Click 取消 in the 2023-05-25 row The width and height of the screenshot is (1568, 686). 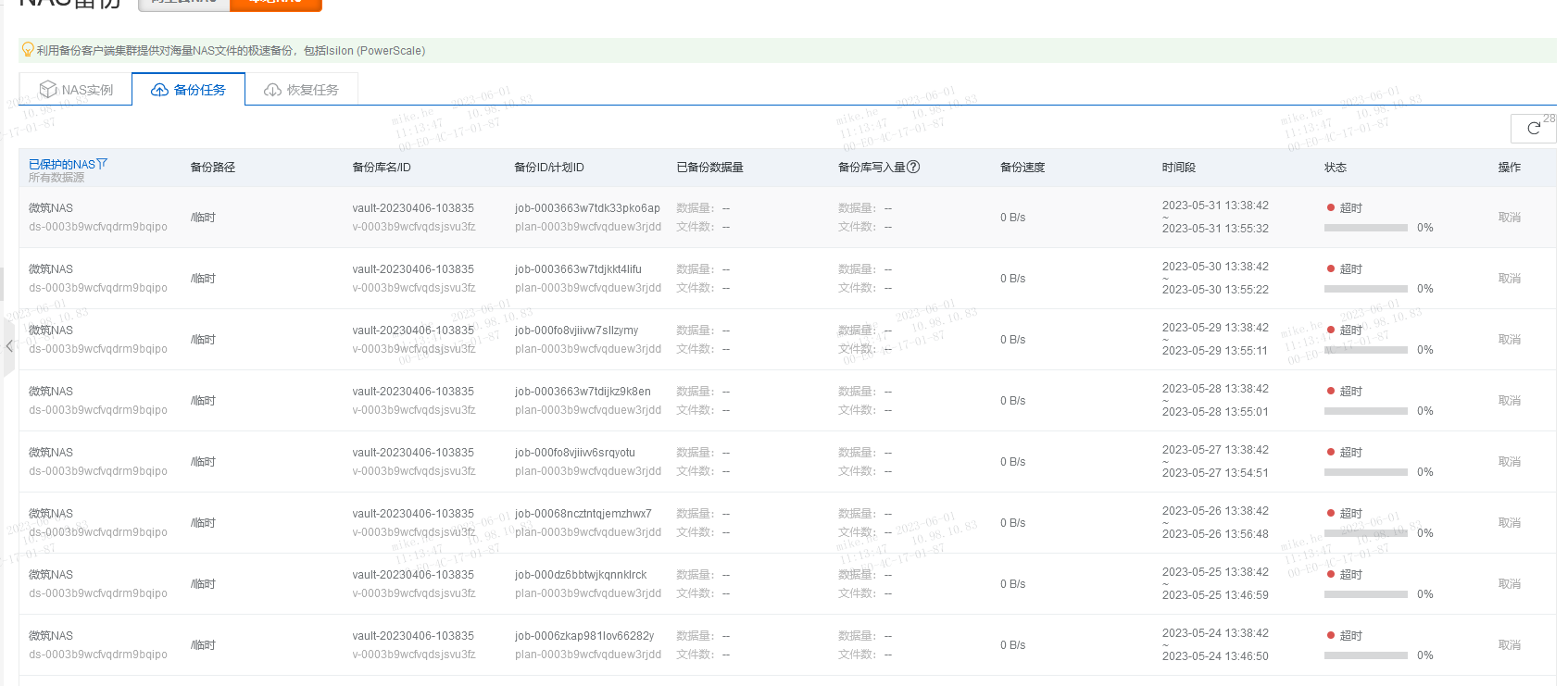coord(1510,584)
